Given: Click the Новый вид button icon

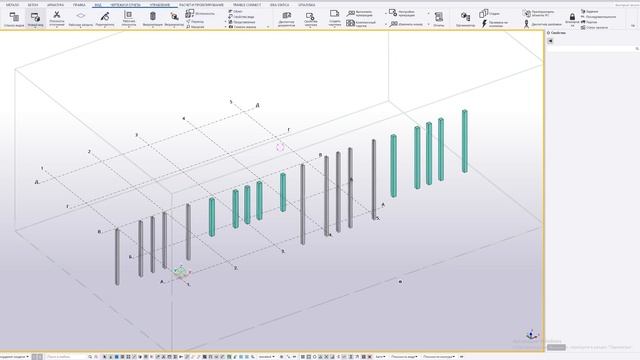Looking at the screenshot, I should point(36,17).
